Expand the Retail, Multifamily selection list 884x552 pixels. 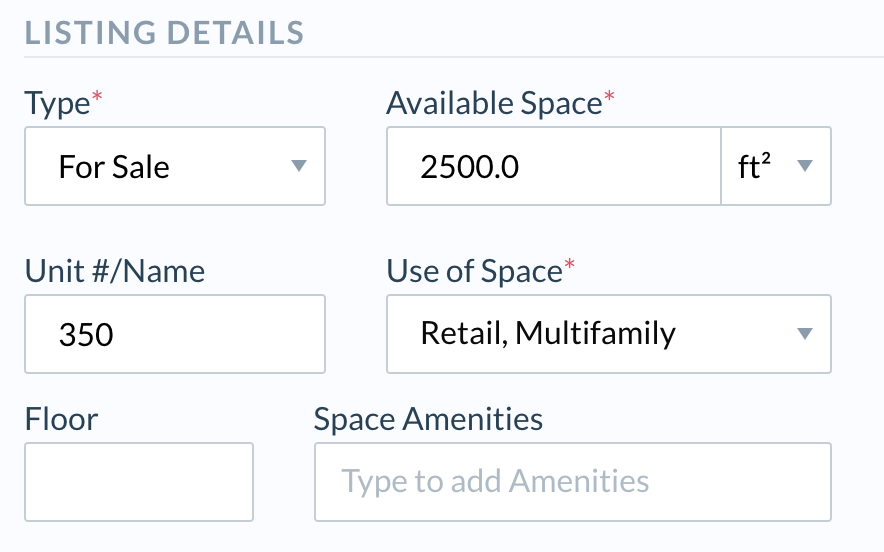pos(608,334)
